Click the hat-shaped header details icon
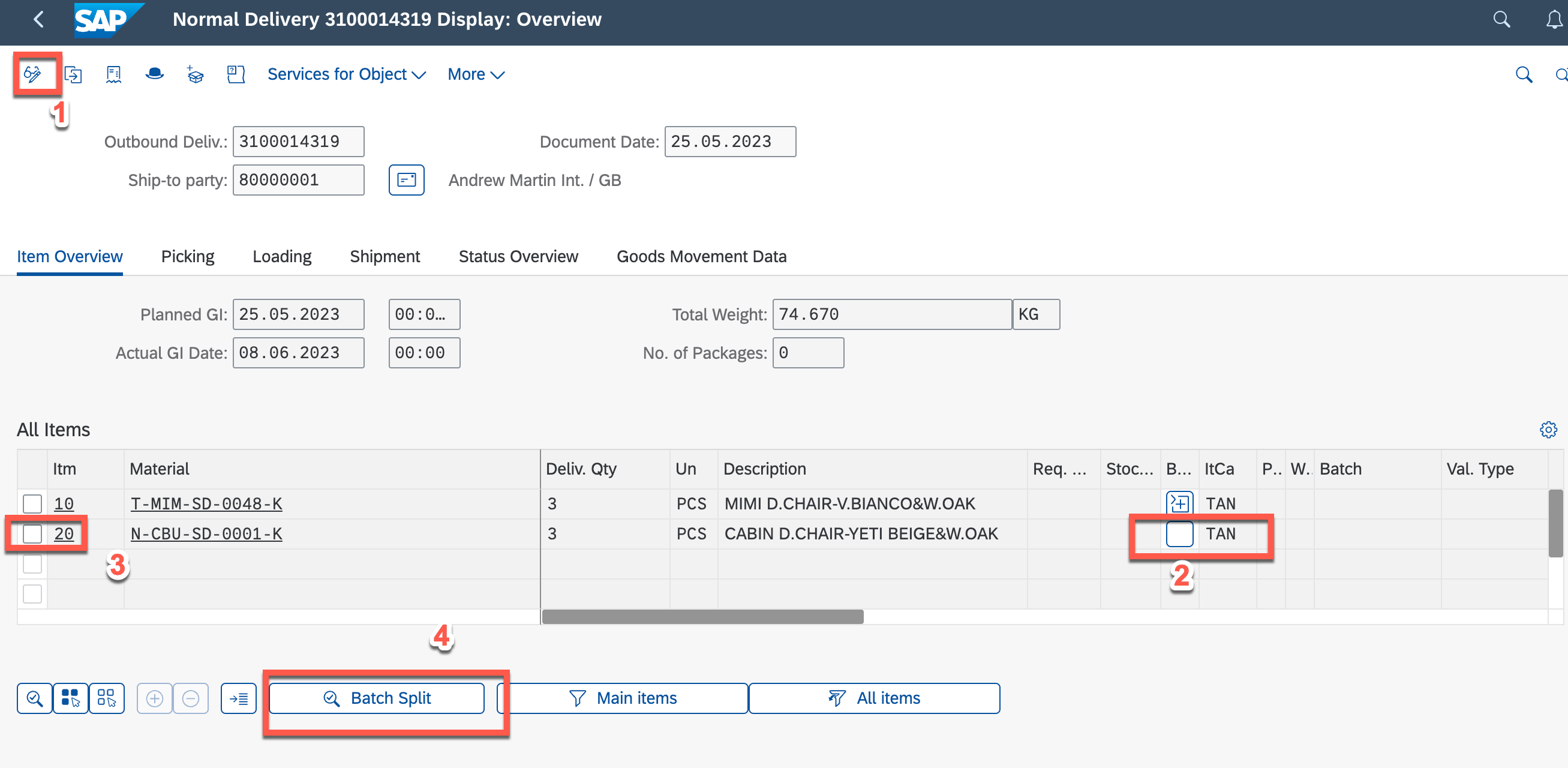This screenshot has height=768, width=1568. click(155, 74)
